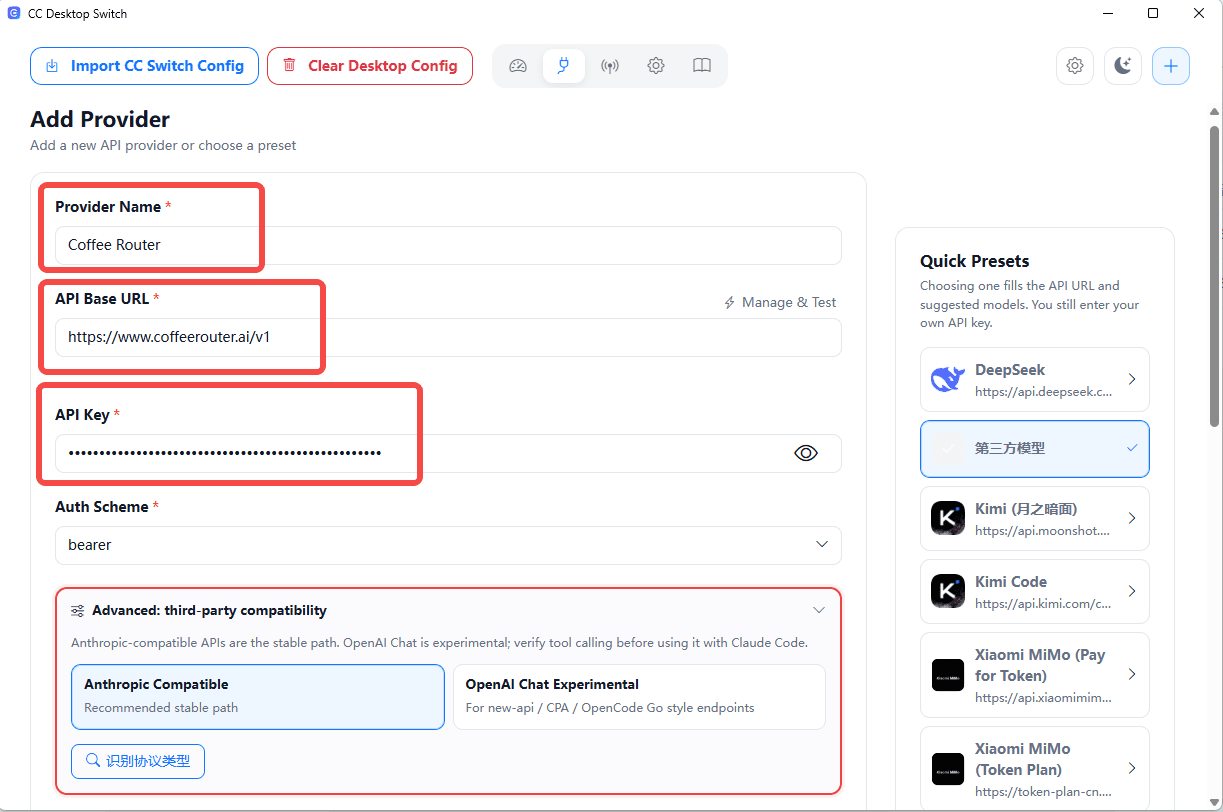Choose Xiaomi MiMo (Token Plan) preset

point(1035,768)
